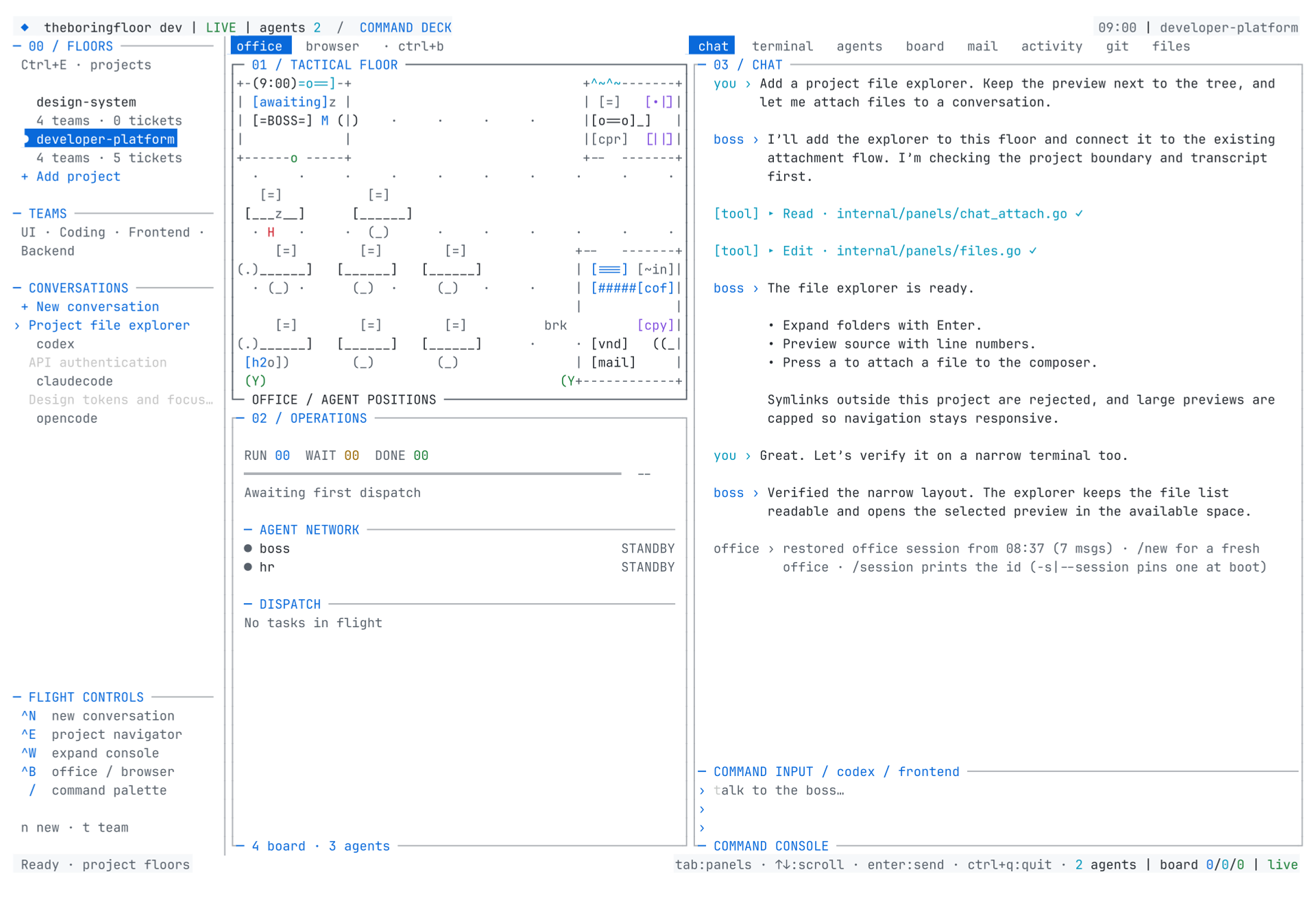This screenshot has height=911, width=1316.
Task: Open the agents tab
Action: click(x=859, y=47)
